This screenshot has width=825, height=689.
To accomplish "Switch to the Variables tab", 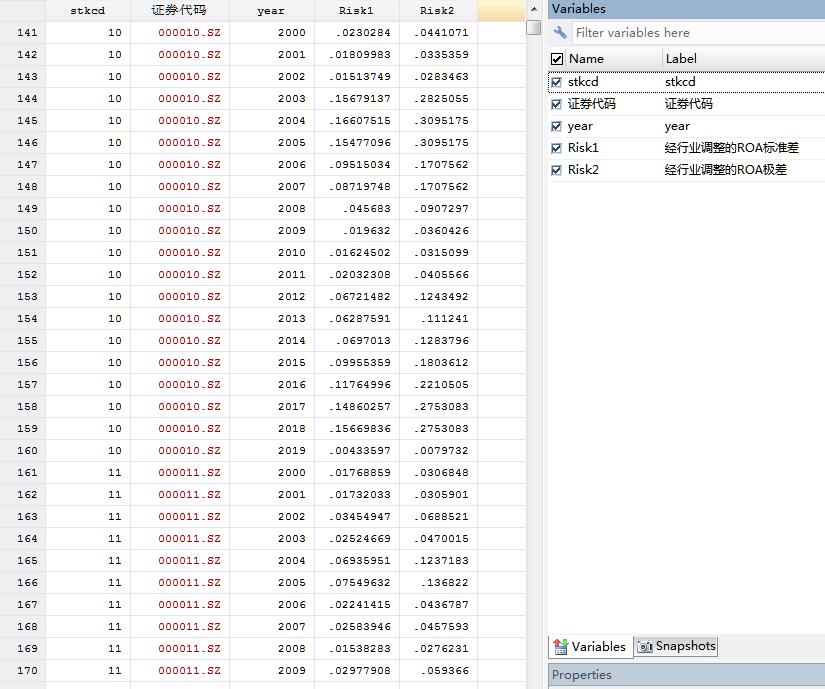I will [x=590, y=646].
